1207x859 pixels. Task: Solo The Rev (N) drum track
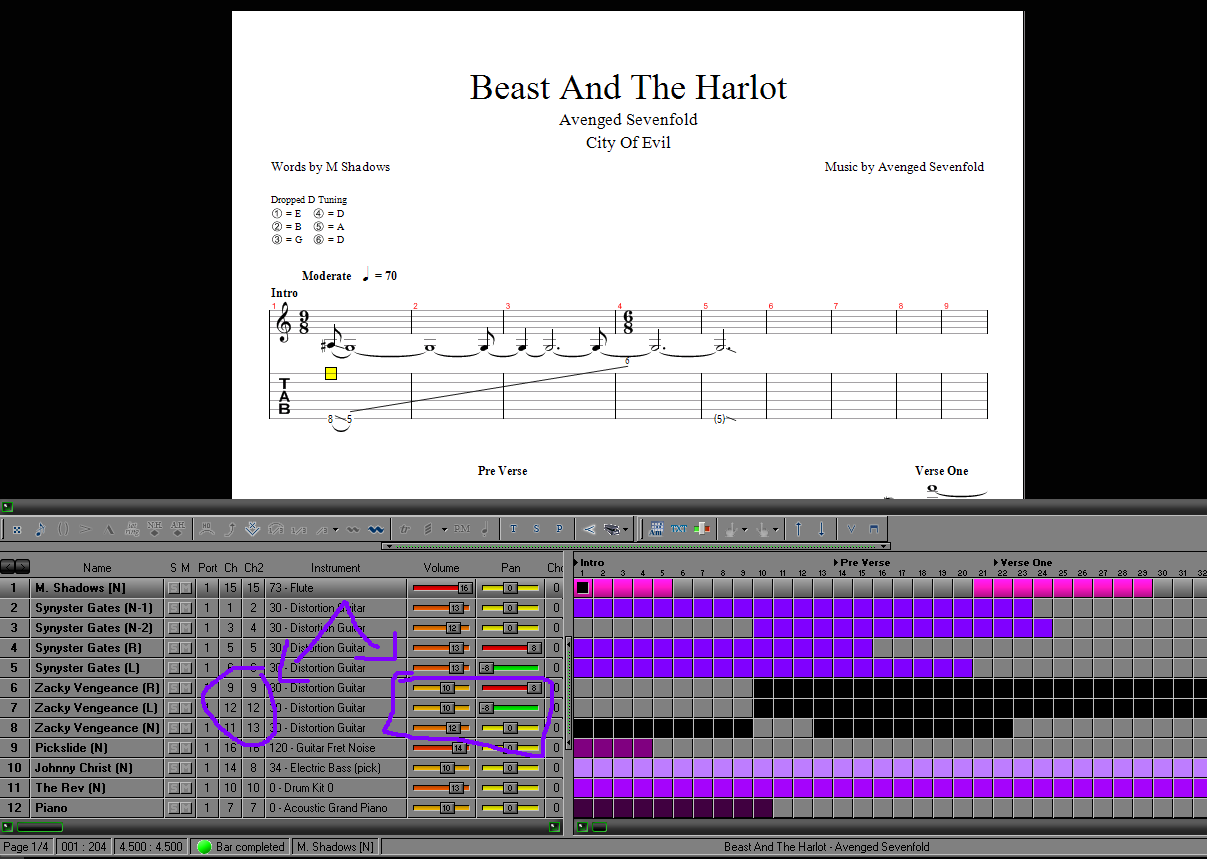[x=174, y=788]
